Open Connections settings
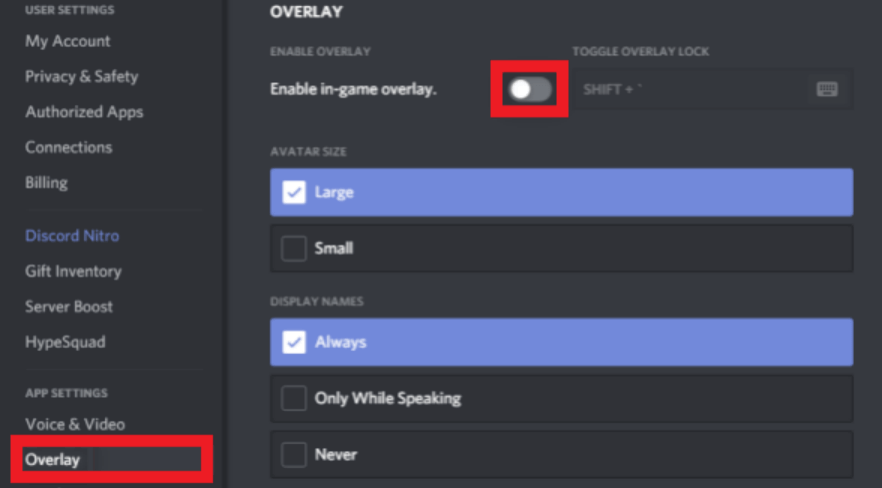 [69, 147]
